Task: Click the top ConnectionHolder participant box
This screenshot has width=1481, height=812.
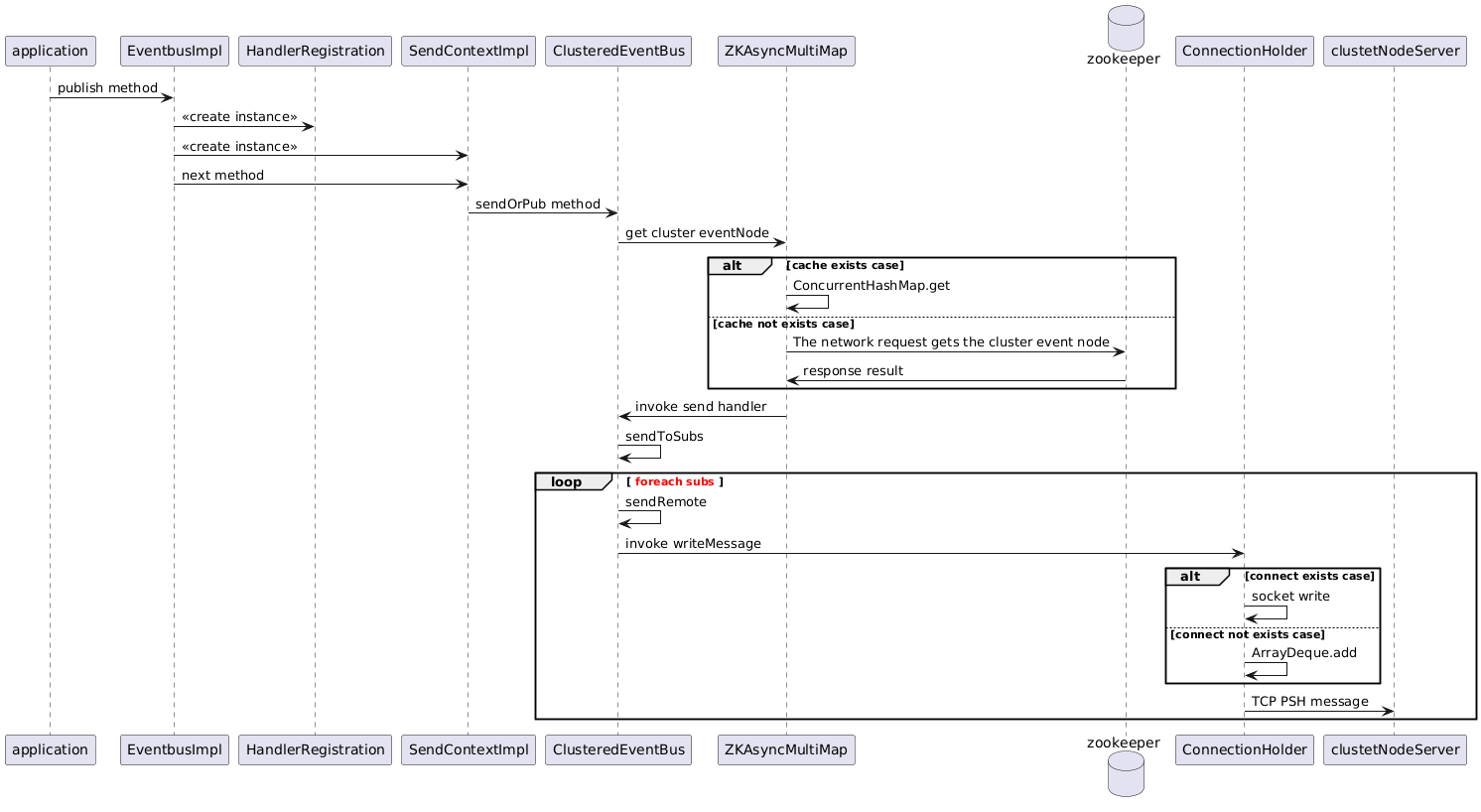Action: click(x=1244, y=51)
